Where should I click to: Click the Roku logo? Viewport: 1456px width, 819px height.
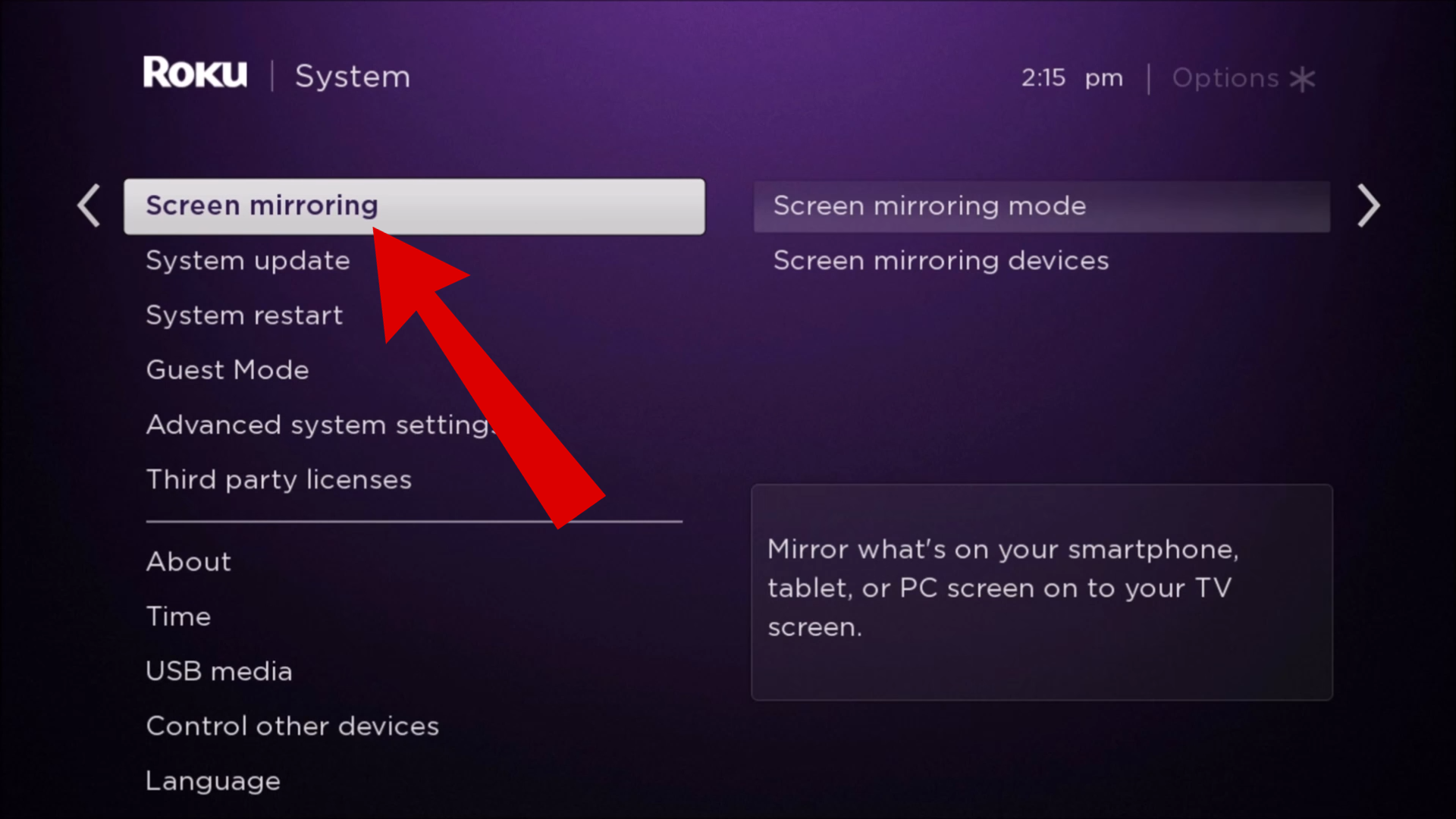point(195,73)
